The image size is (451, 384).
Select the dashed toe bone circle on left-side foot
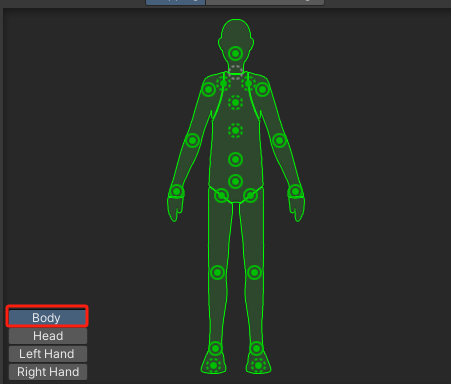coord(214,366)
